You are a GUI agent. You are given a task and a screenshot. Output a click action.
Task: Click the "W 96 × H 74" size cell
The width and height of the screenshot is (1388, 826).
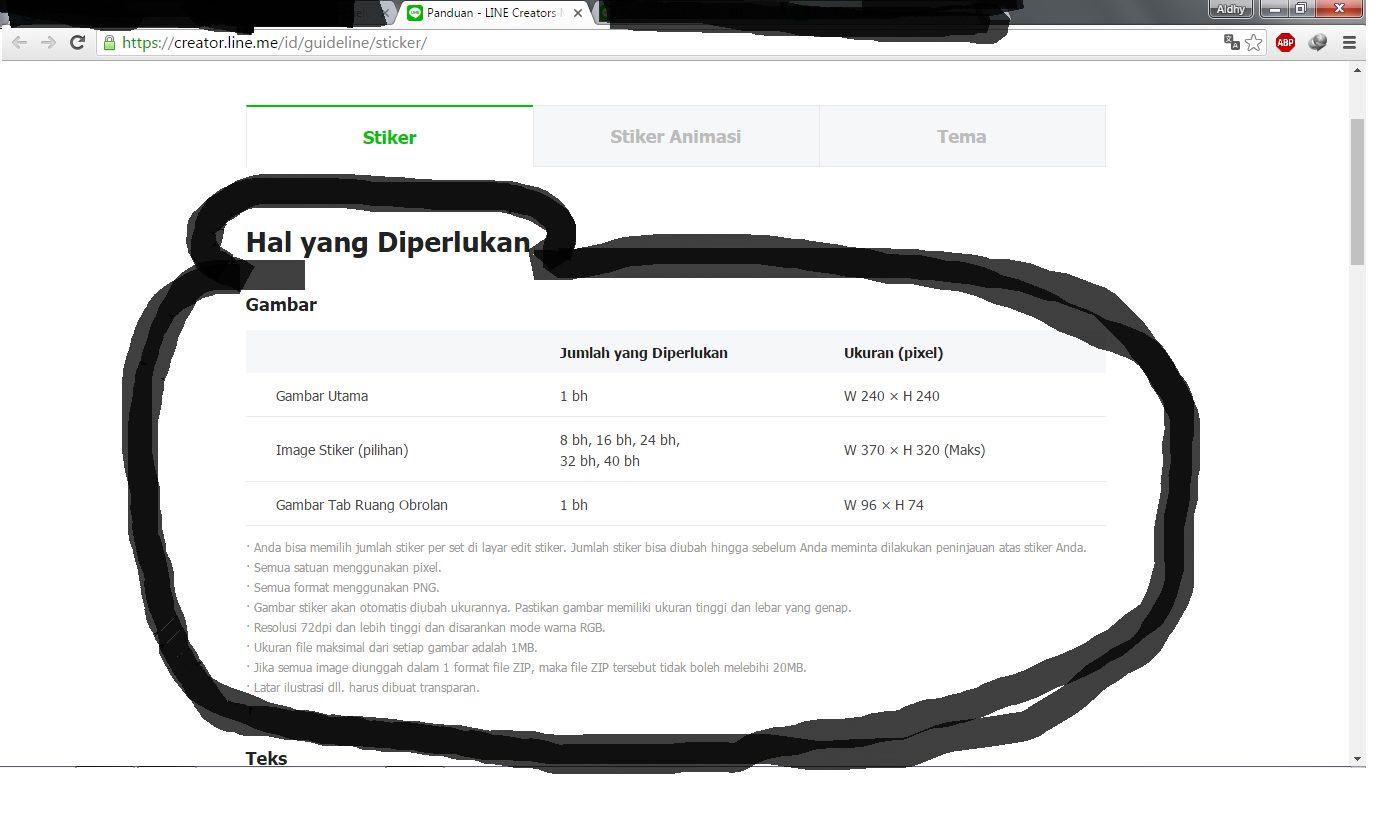[x=884, y=505]
